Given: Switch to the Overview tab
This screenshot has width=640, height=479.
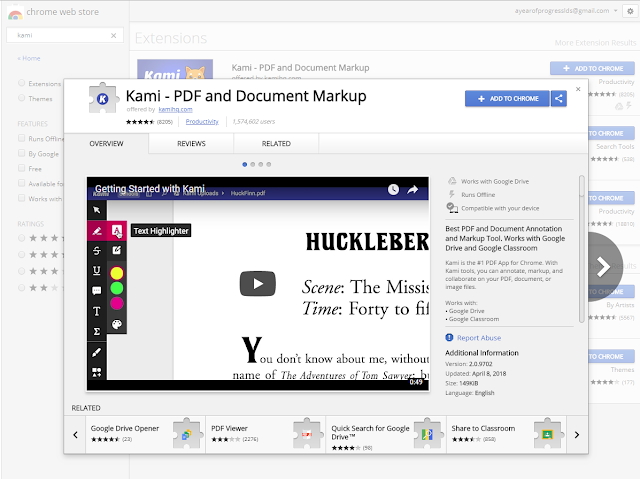Looking at the screenshot, I should point(106,144).
